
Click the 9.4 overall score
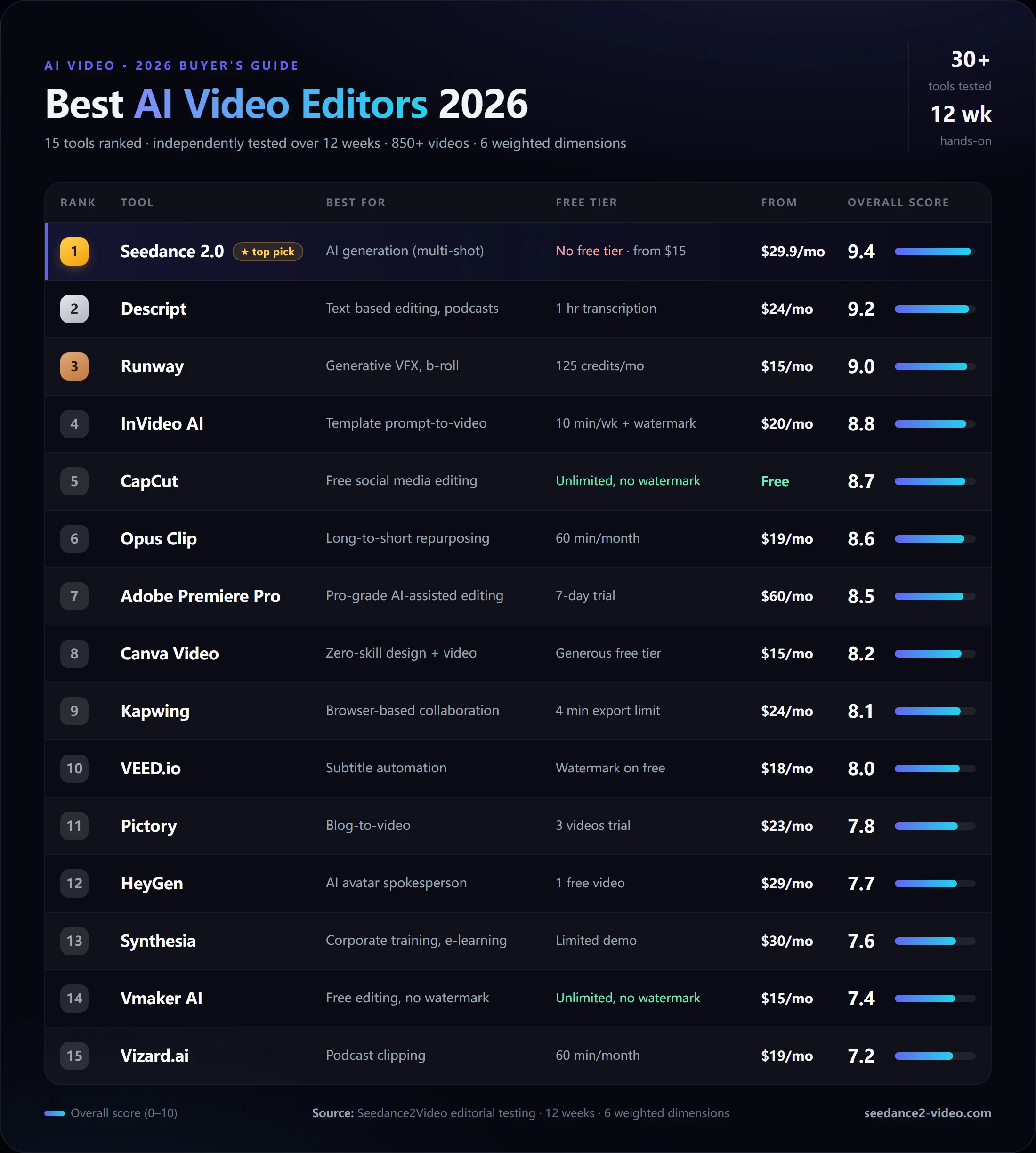(861, 252)
